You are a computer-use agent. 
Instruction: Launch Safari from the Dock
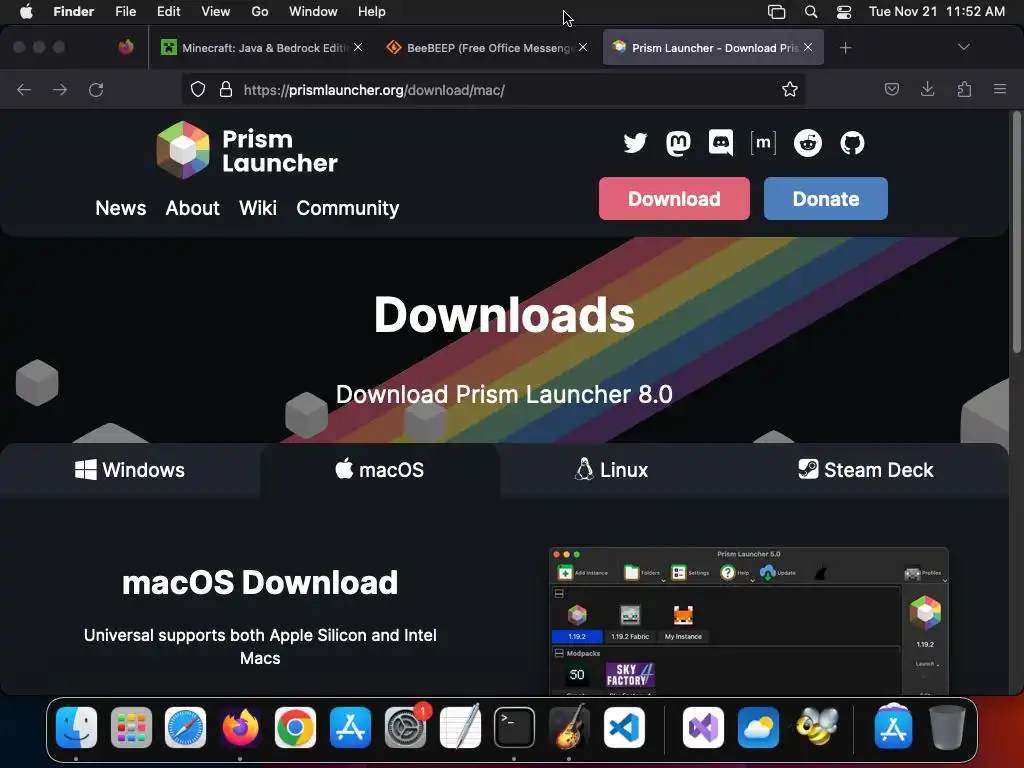pos(185,728)
